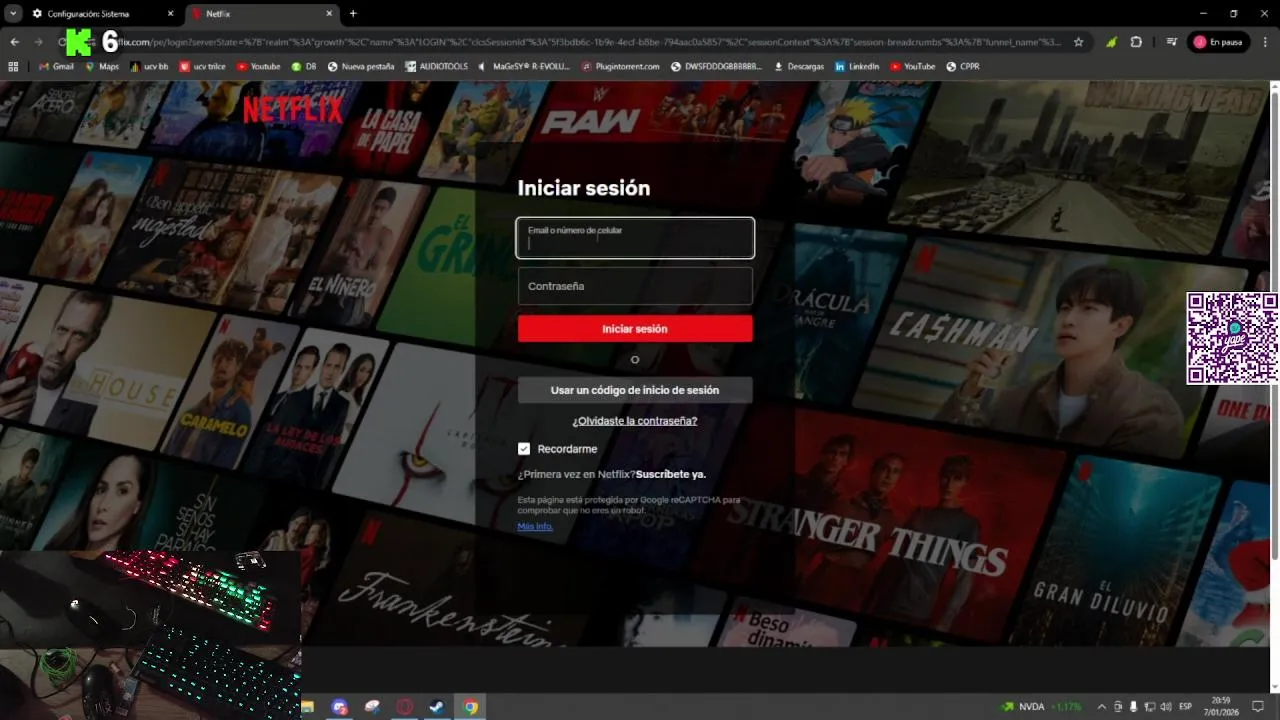
Task: Open the volume icon in system tray
Action: pos(1165,707)
